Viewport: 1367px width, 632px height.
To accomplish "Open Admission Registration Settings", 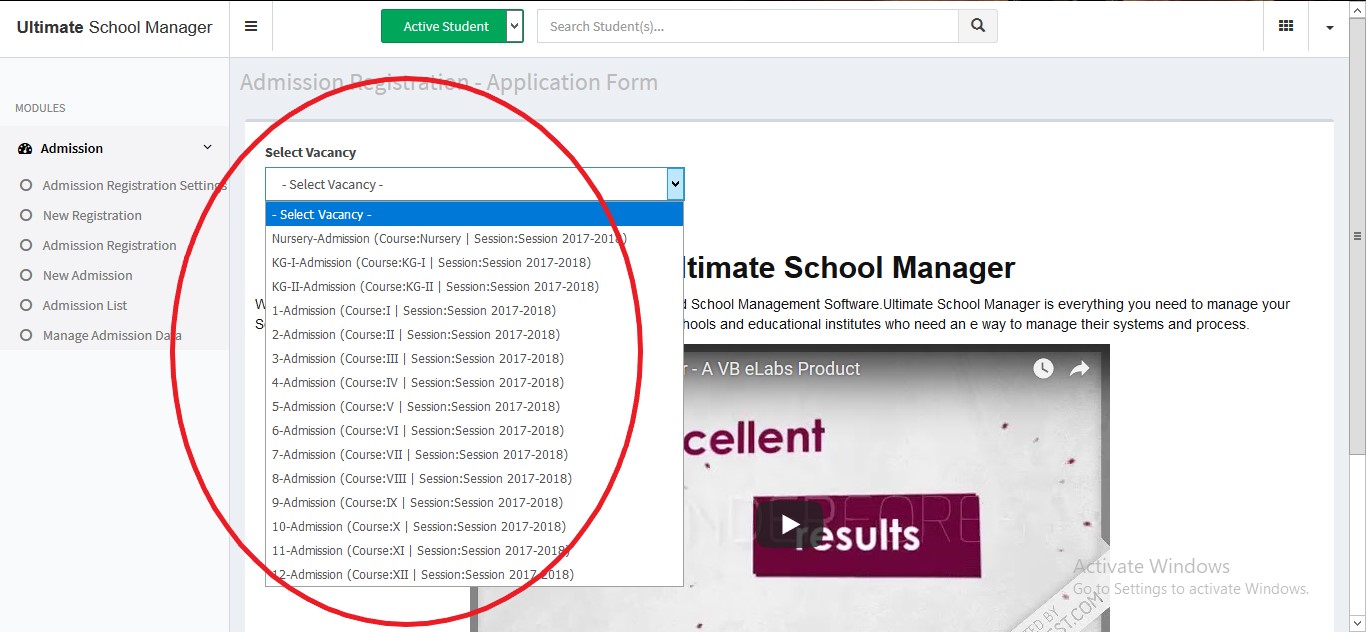I will click(135, 185).
